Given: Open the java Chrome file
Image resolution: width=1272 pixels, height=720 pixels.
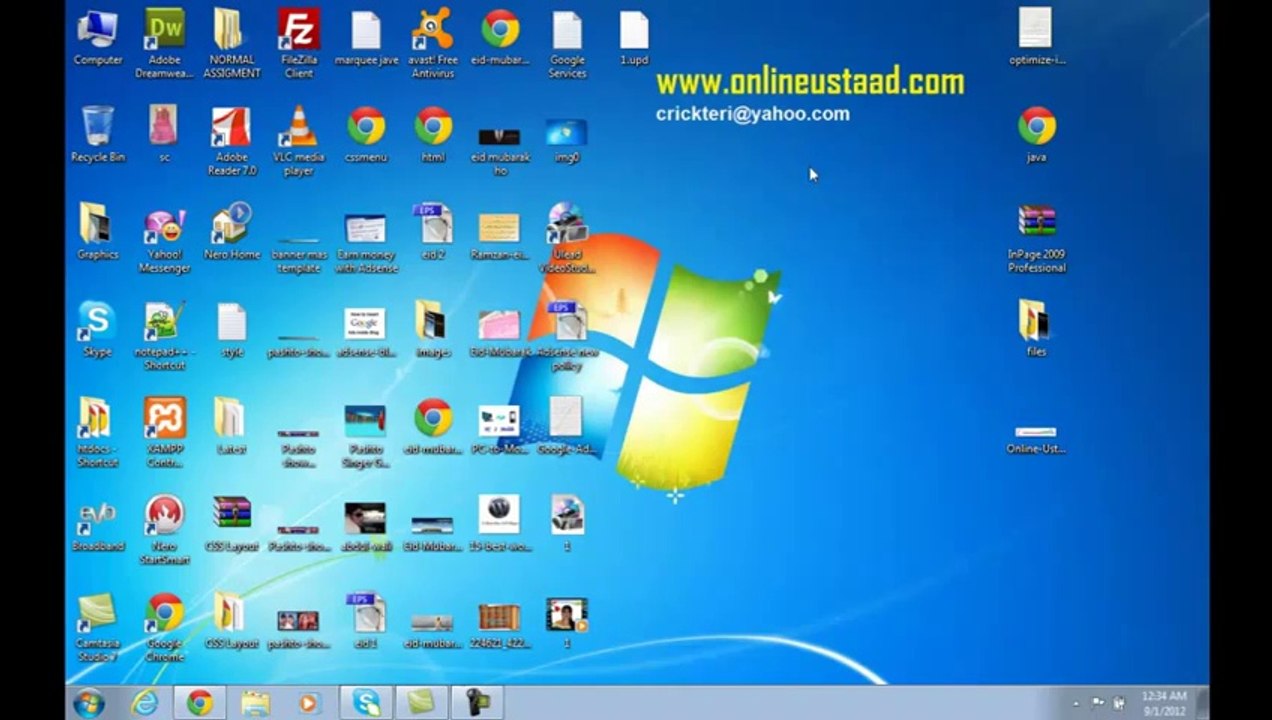Looking at the screenshot, I should [x=1036, y=134].
